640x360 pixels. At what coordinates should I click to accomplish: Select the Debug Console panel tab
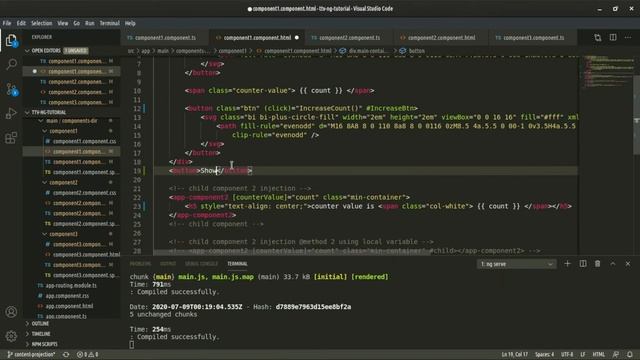tap(202, 264)
